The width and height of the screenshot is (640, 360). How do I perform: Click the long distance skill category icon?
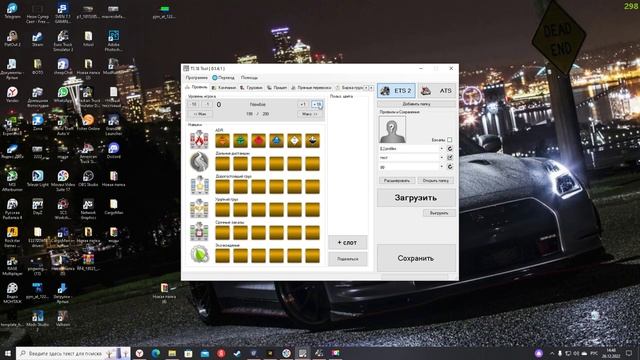tap(199, 161)
